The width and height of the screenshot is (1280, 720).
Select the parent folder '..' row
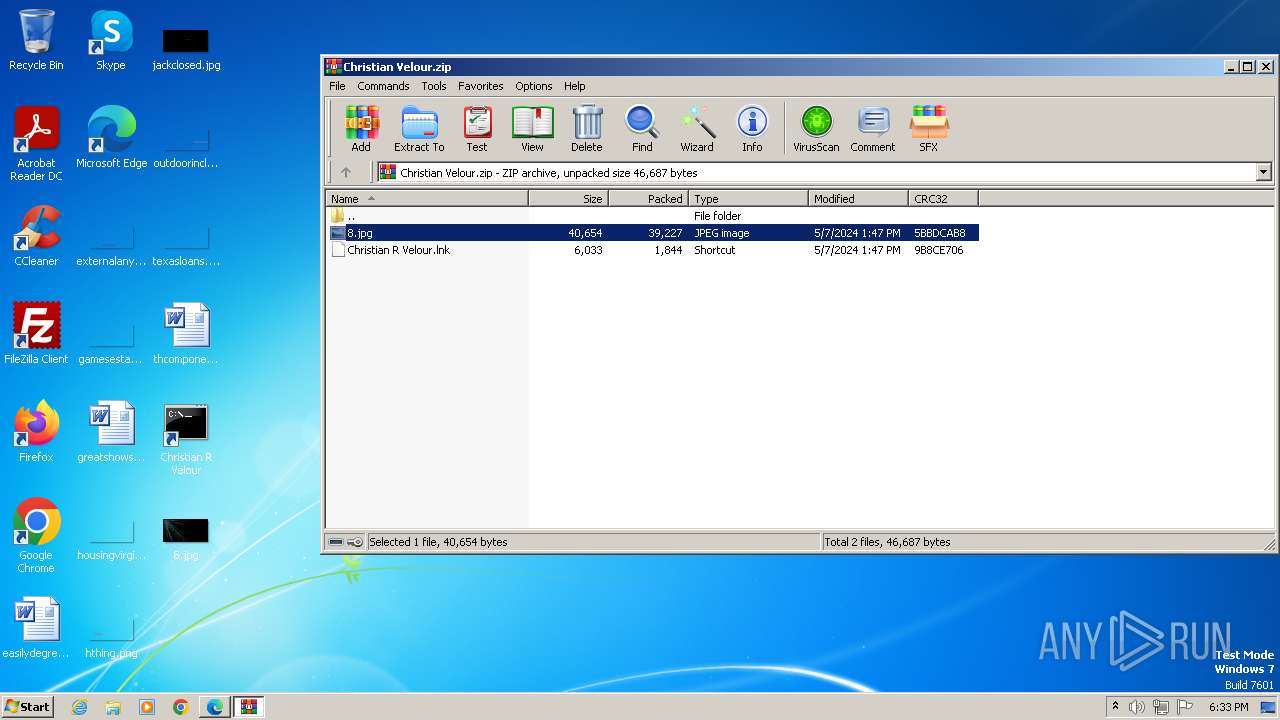[652, 216]
